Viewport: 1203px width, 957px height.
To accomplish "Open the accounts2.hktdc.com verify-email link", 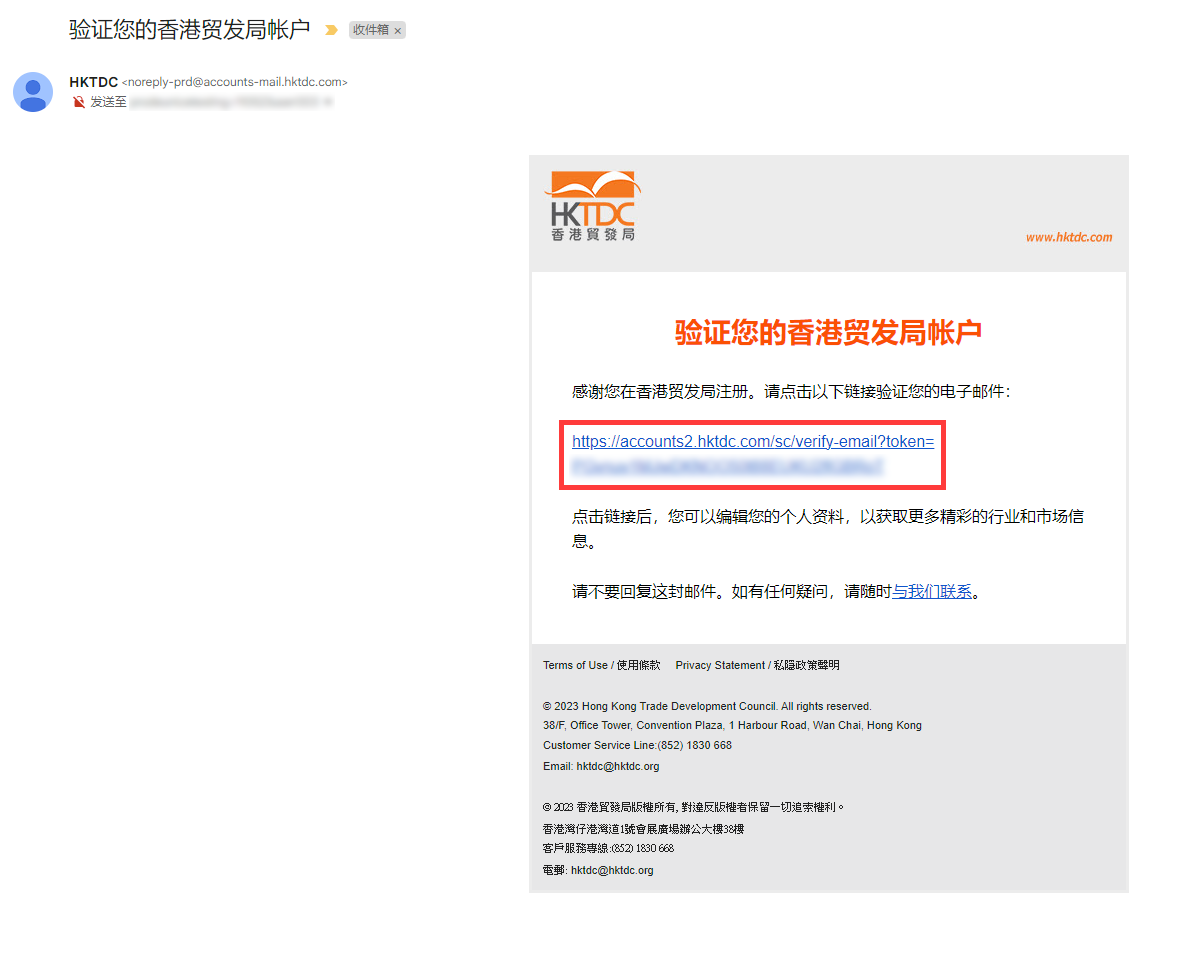I will 753,454.
